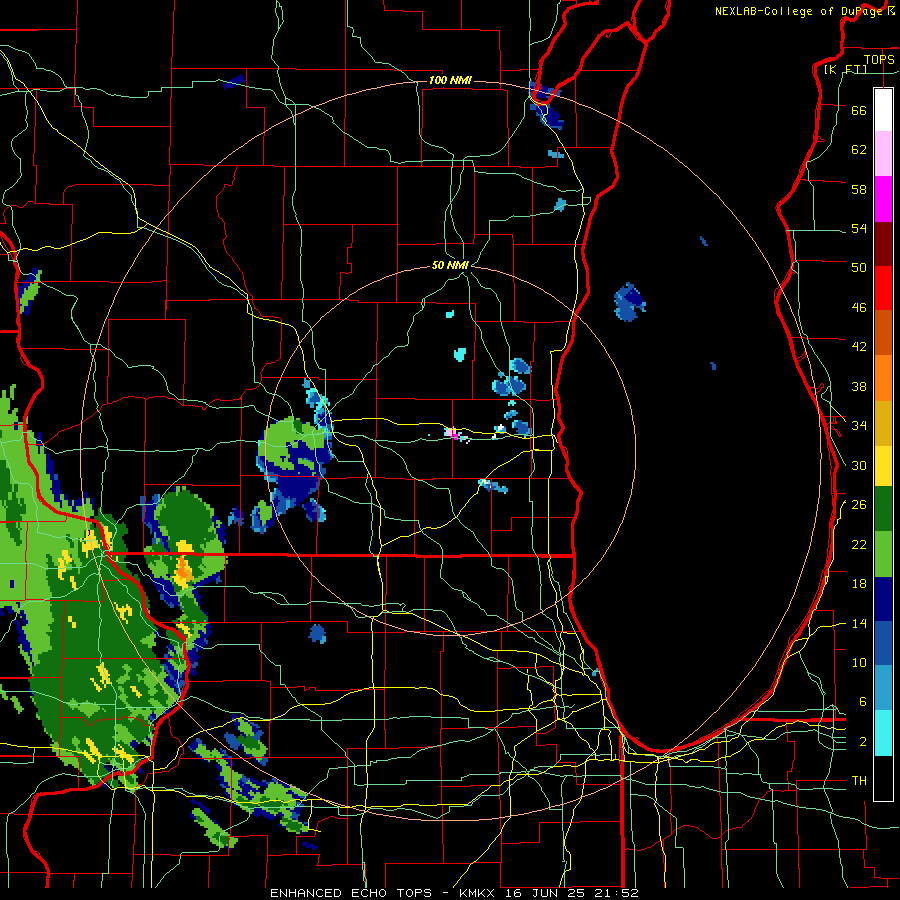Click the legend value "54"
Image resolution: width=900 pixels, height=900 pixels.
coord(859,228)
